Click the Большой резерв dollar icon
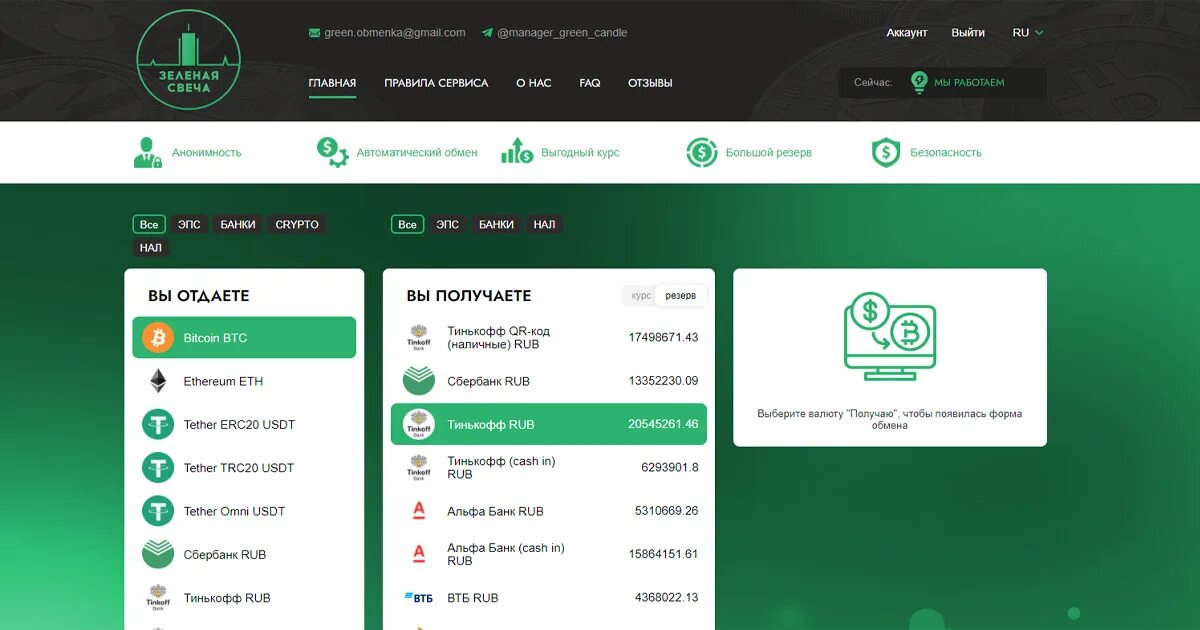1200x630 pixels. coord(702,152)
